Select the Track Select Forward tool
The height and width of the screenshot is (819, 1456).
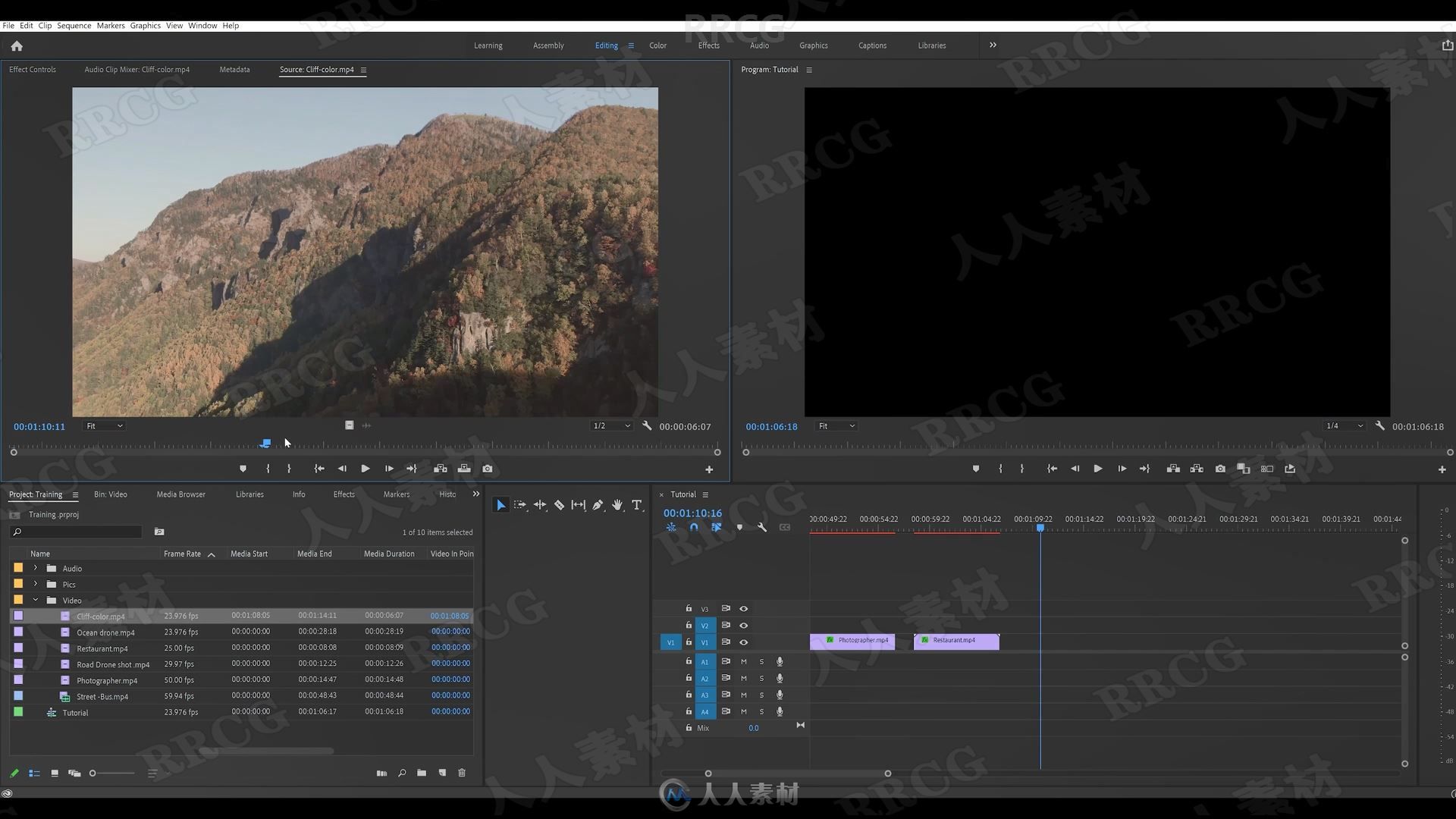click(520, 505)
